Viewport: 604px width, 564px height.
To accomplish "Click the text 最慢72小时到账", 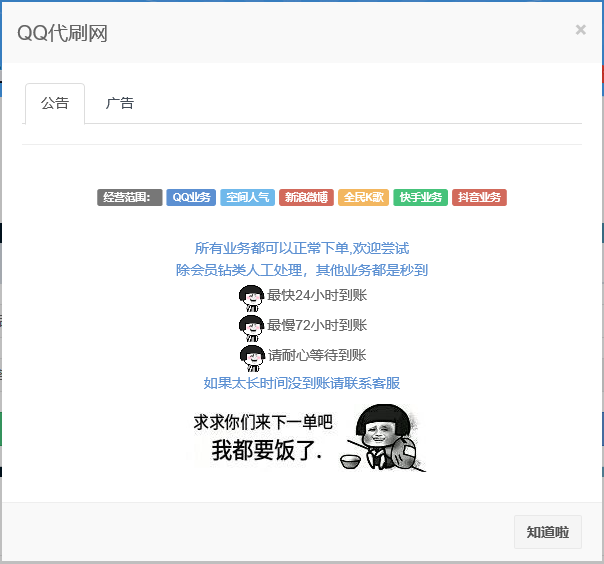I will coord(317,326).
